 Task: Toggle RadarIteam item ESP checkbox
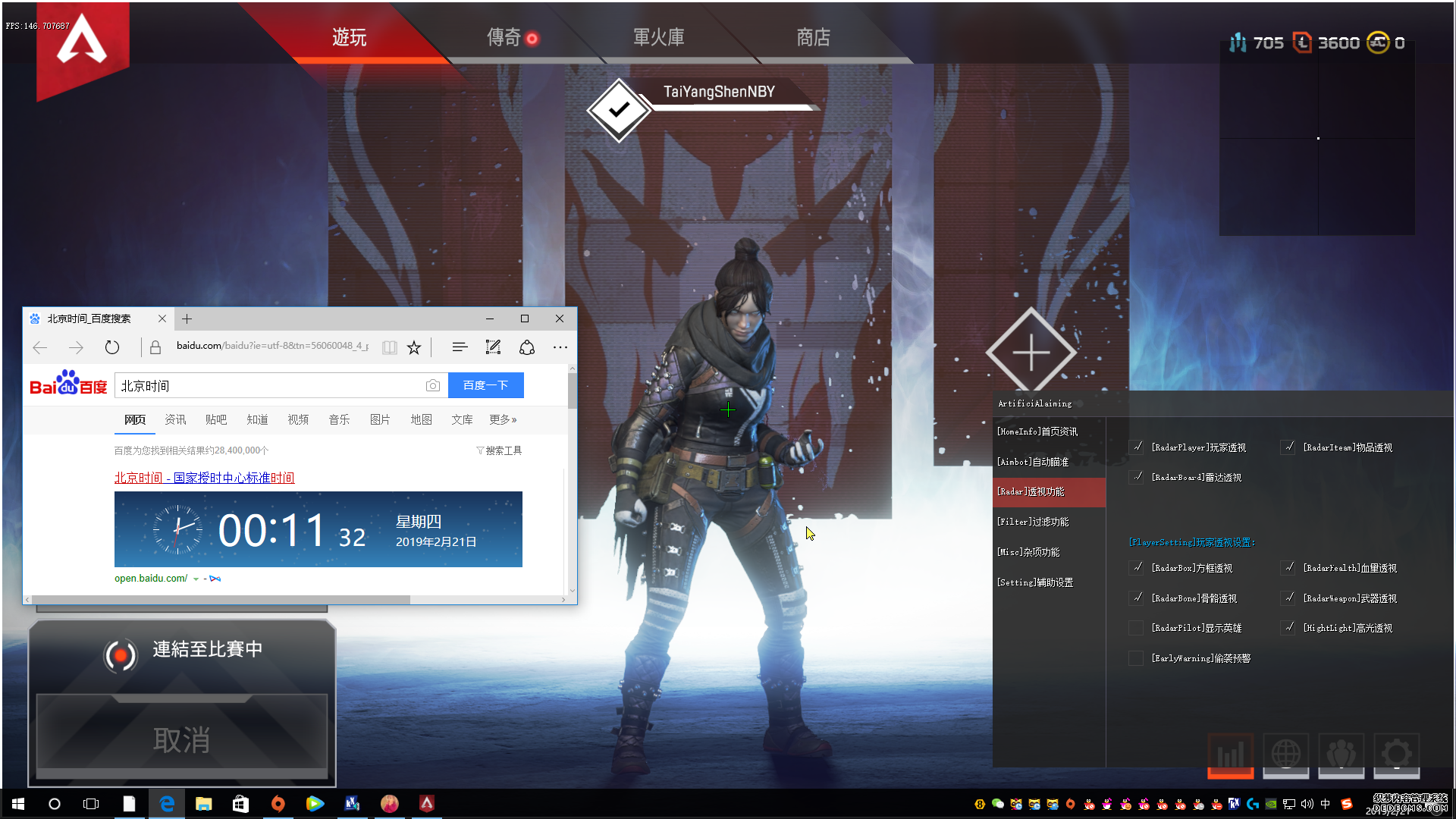click(1288, 447)
